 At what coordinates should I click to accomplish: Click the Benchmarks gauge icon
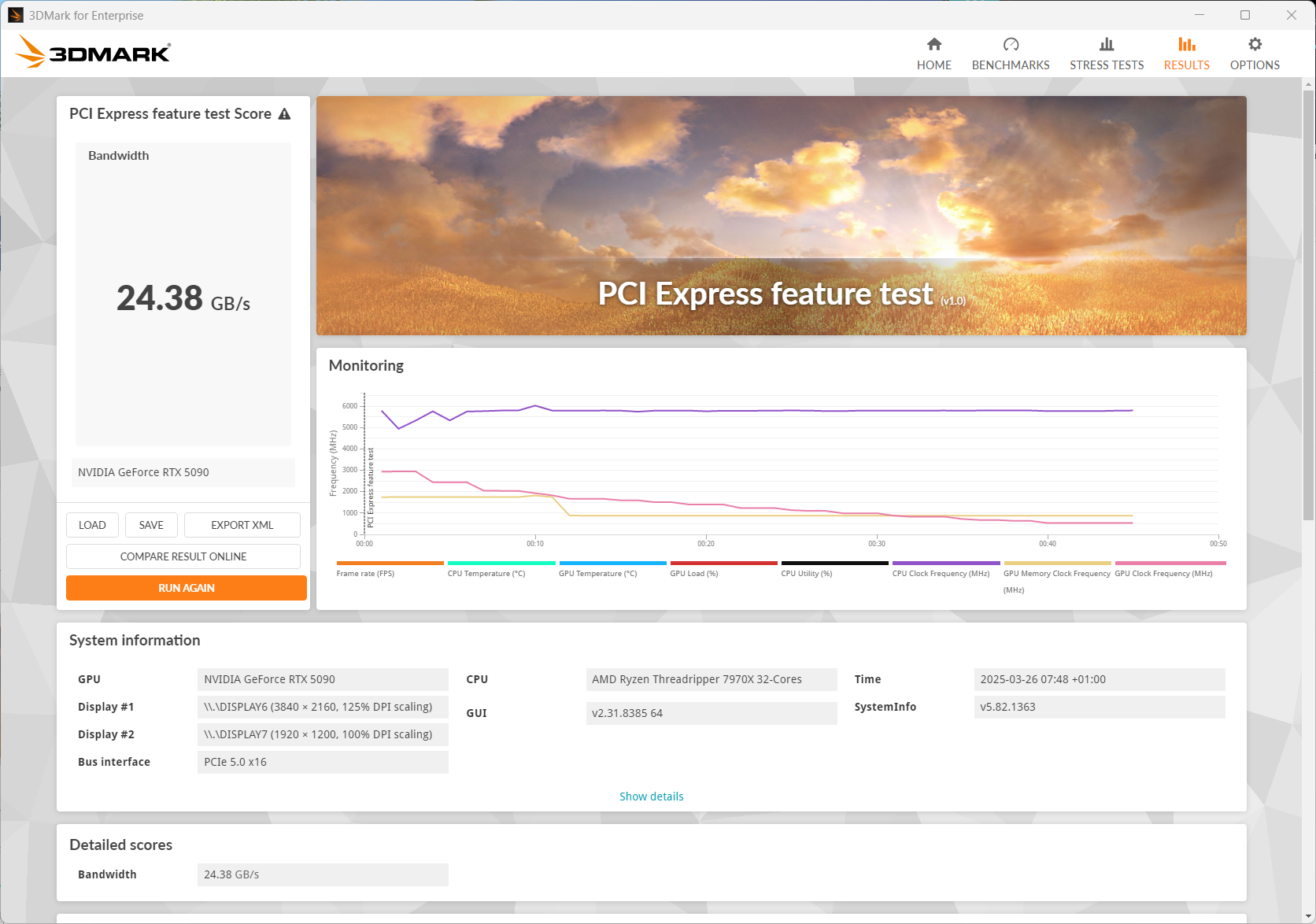[x=1011, y=44]
